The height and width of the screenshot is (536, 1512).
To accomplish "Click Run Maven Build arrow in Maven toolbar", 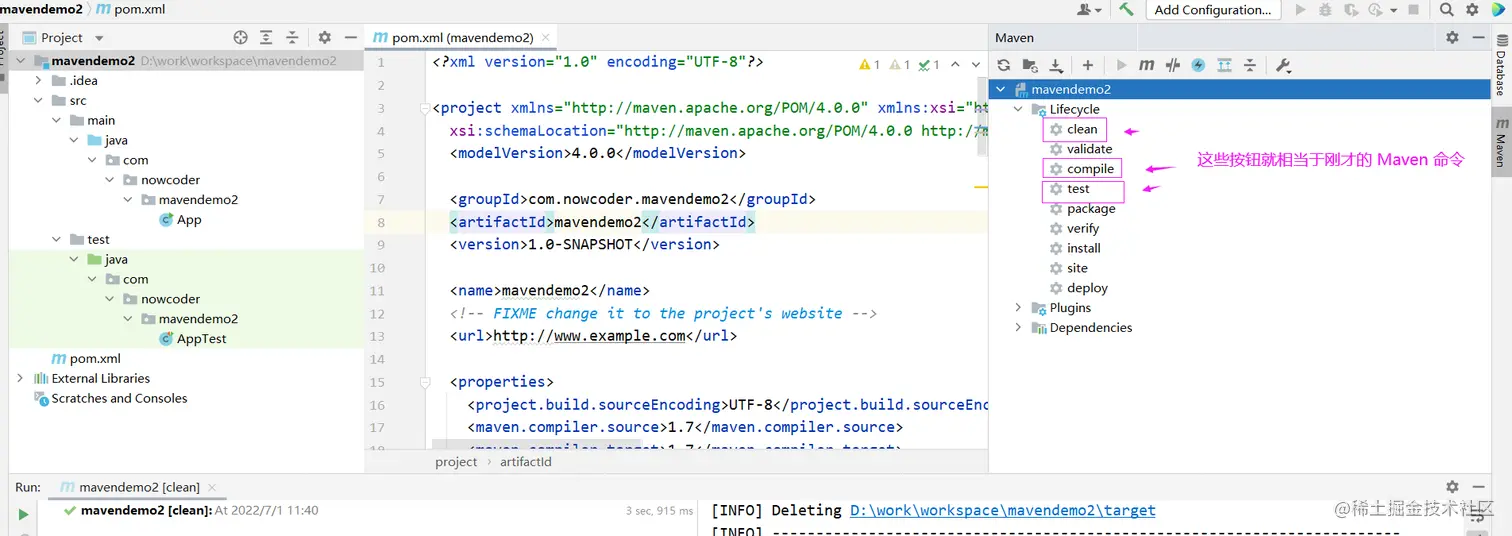I will (1121, 65).
